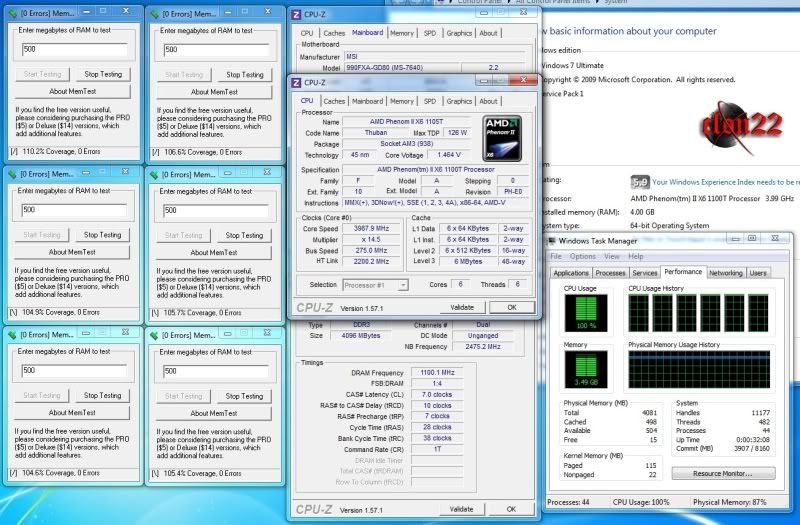The height and width of the screenshot is (525, 800).
Task: Click the CPU-Z icon in the Mainboard window title bar
Action: click(x=296, y=14)
